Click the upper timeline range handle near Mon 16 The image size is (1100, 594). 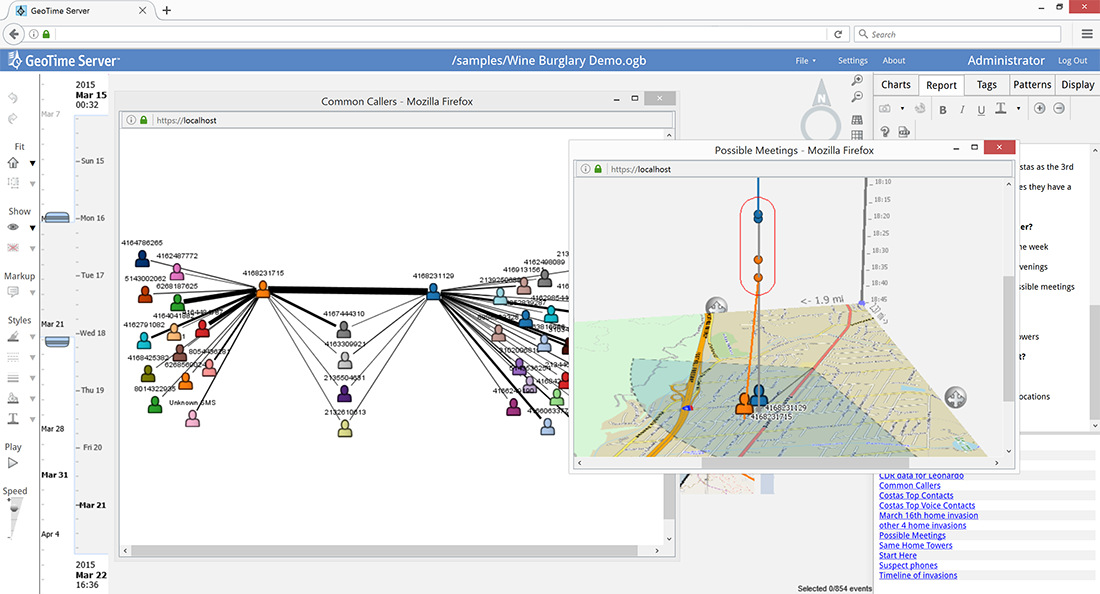[x=57, y=218]
